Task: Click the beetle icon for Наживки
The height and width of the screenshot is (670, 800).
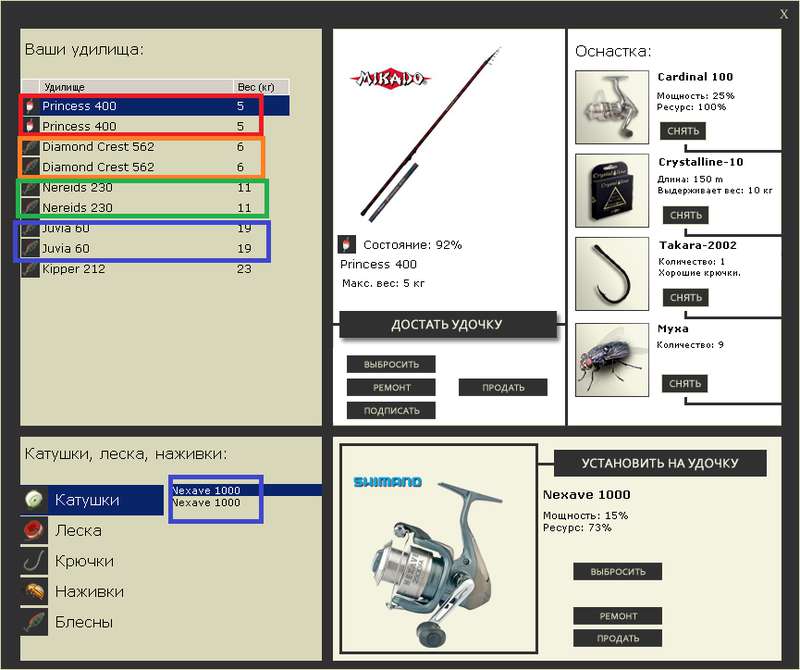Action: tap(34, 591)
